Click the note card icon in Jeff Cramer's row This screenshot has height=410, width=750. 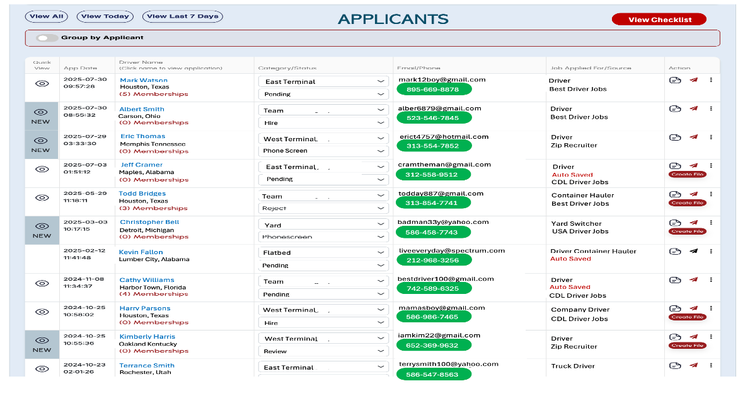tap(674, 166)
